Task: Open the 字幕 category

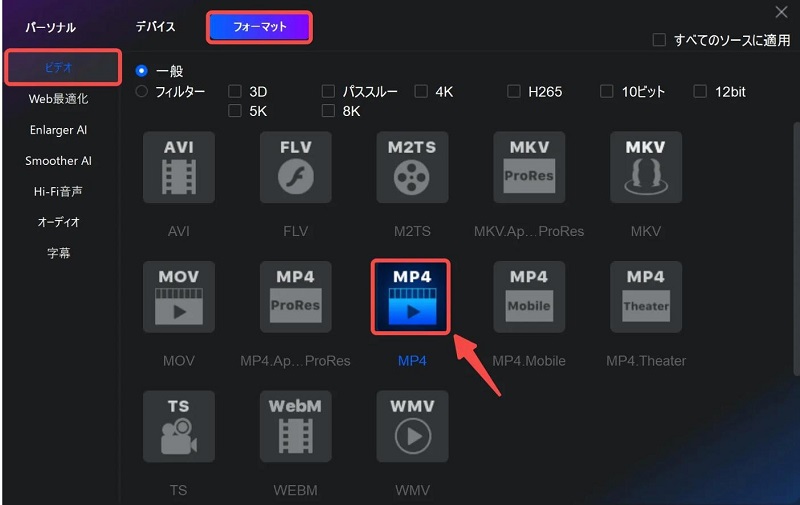Action: point(58,253)
